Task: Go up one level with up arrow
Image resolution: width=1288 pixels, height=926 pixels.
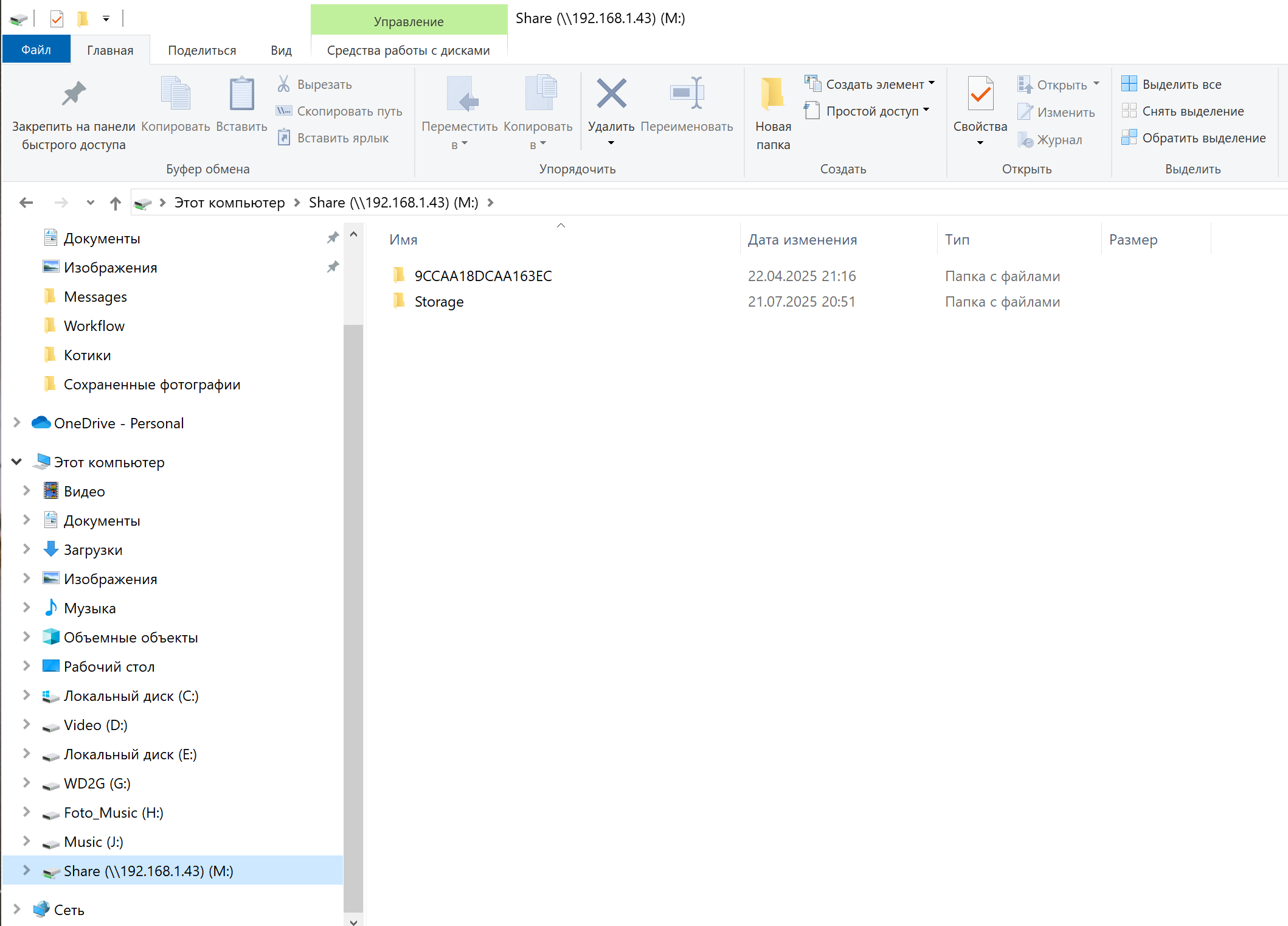Action: [115, 203]
